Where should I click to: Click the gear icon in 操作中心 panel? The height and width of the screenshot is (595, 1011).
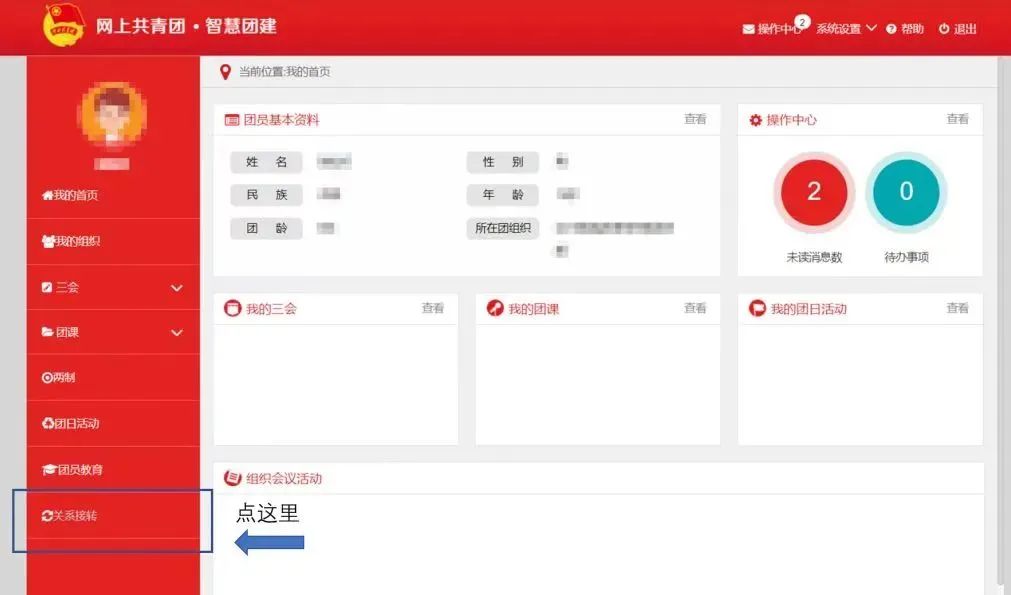(756, 120)
